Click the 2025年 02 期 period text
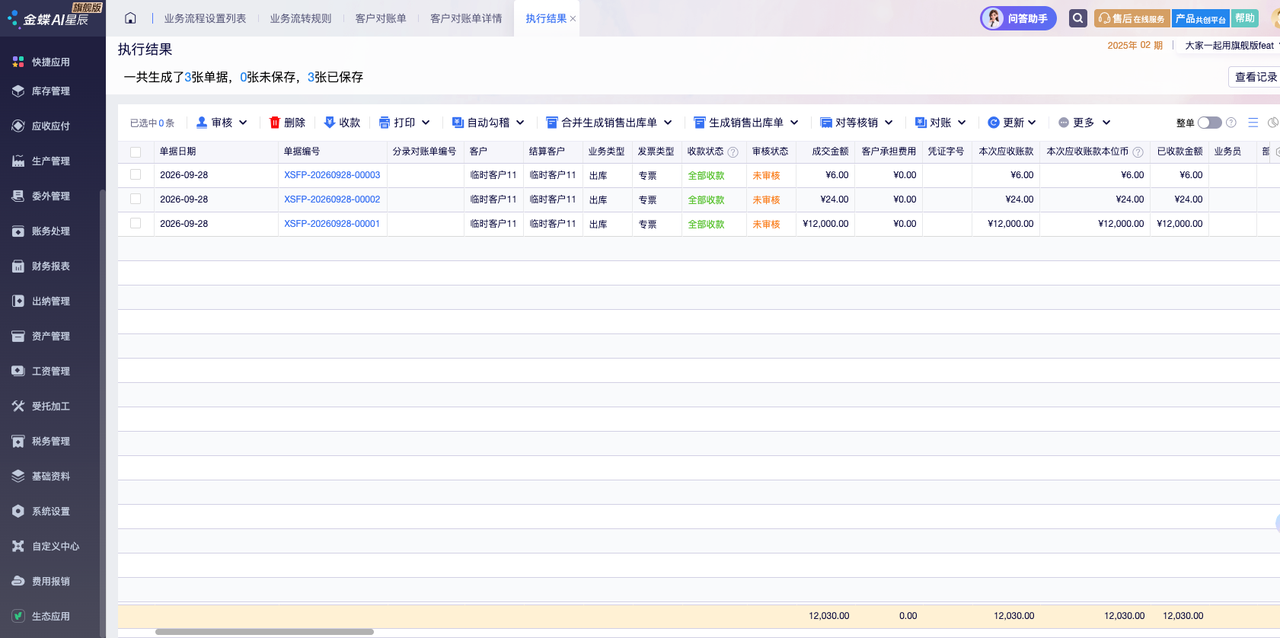The height and width of the screenshot is (638, 1280). tap(1135, 46)
